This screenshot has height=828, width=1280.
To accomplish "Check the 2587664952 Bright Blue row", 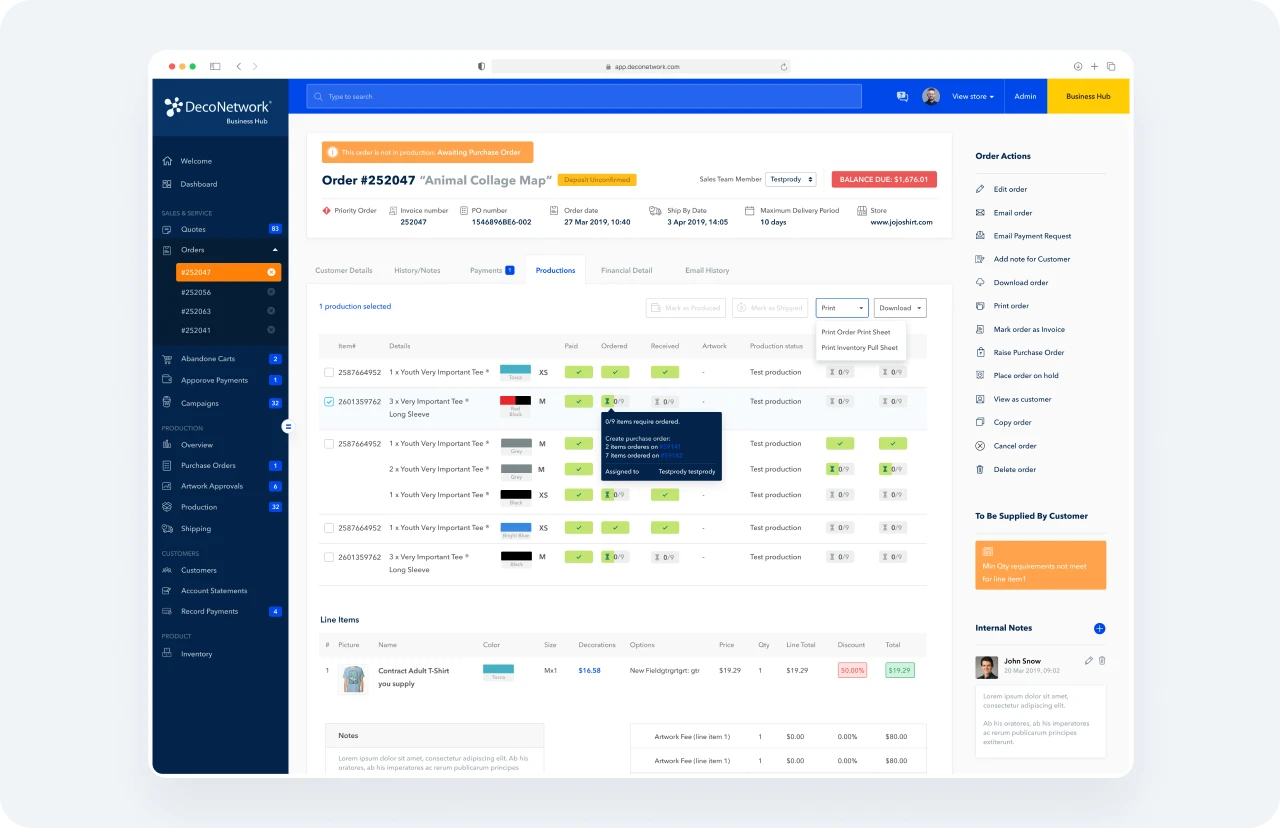I will click(x=329, y=528).
